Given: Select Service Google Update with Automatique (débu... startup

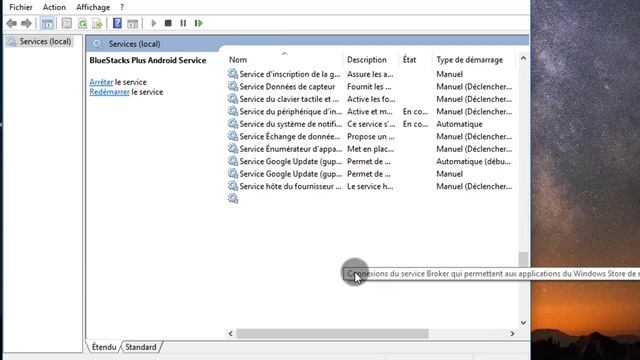Looking at the screenshot, I should point(370,161).
